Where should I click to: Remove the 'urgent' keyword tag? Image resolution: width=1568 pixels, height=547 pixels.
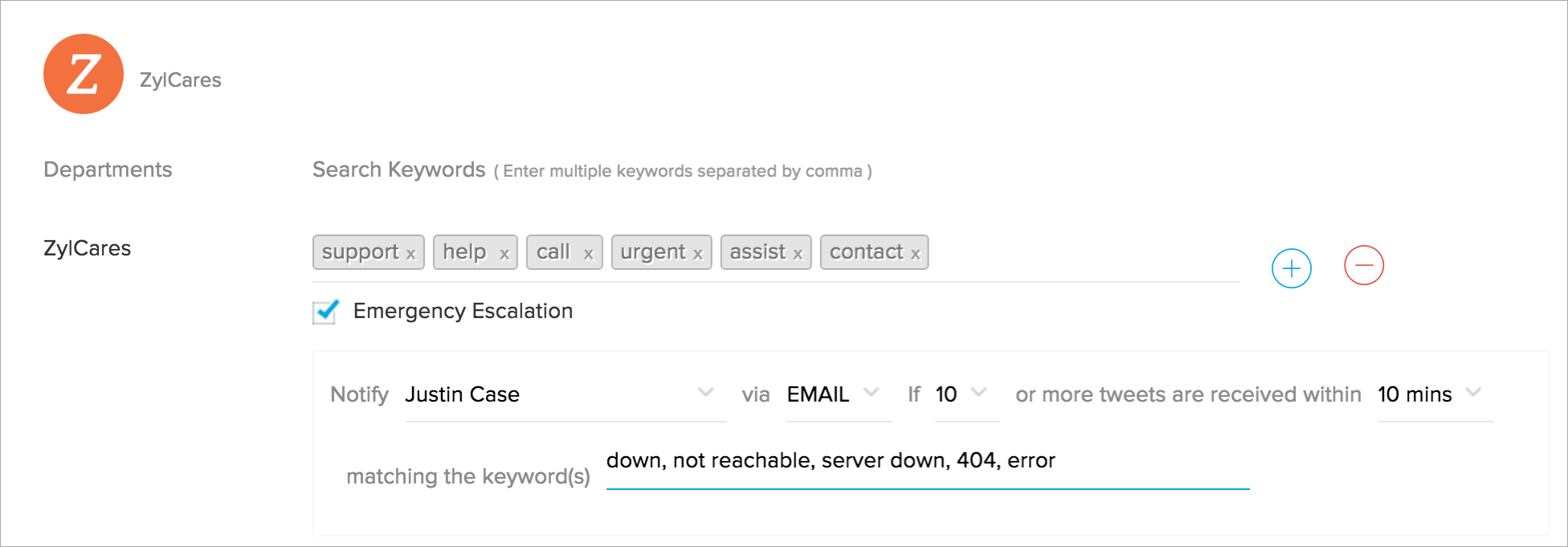coord(698,255)
